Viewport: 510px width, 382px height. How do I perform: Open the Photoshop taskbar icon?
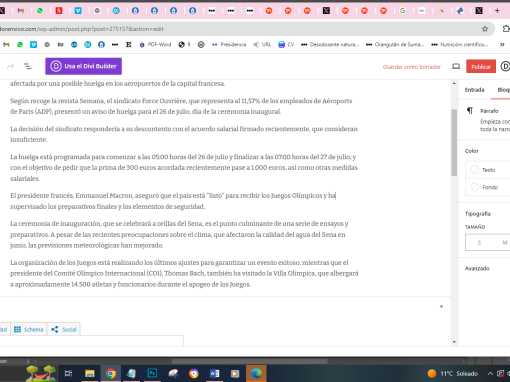[152, 373]
